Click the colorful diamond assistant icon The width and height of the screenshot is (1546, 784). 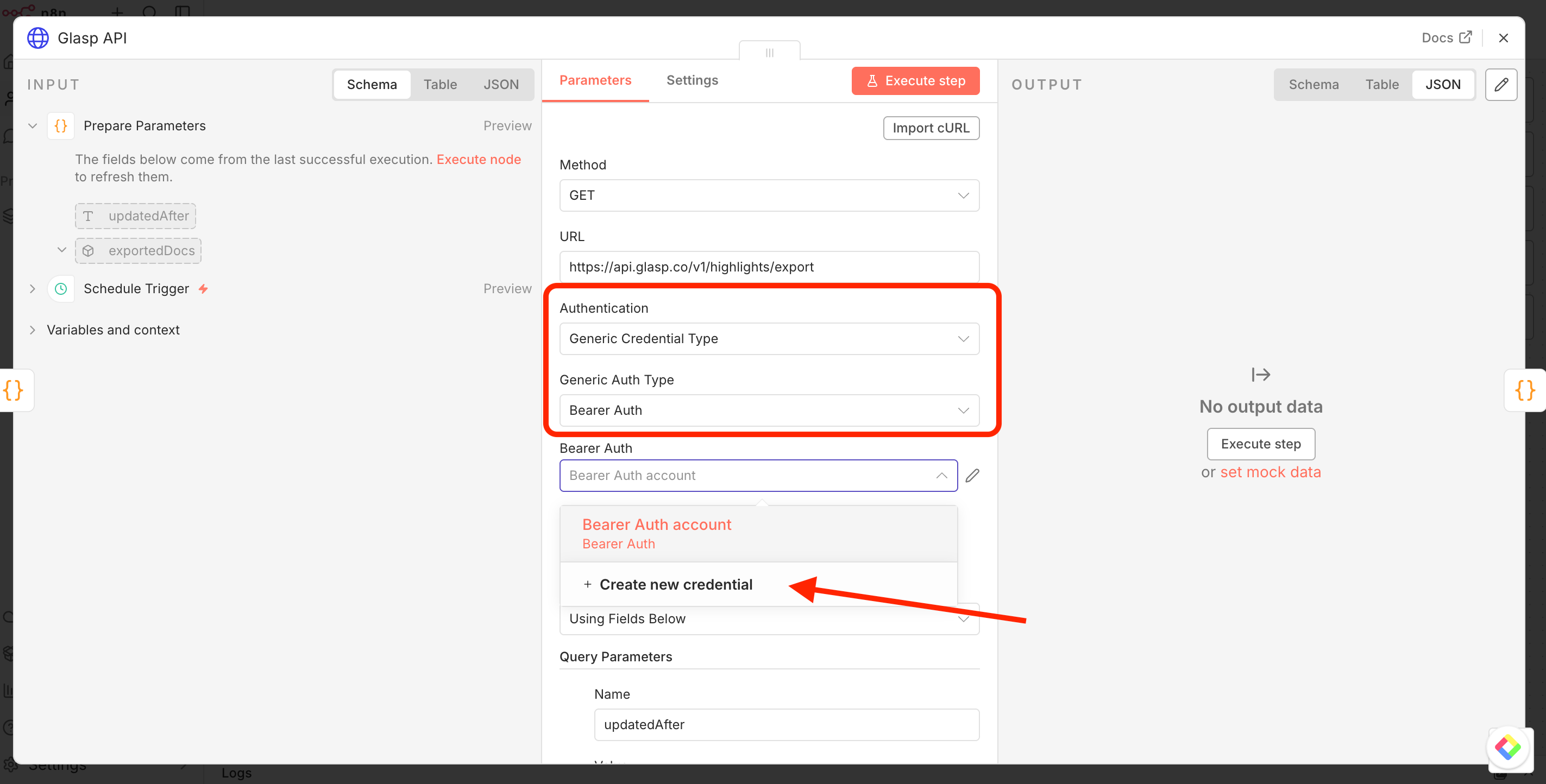(x=1507, y=747)
